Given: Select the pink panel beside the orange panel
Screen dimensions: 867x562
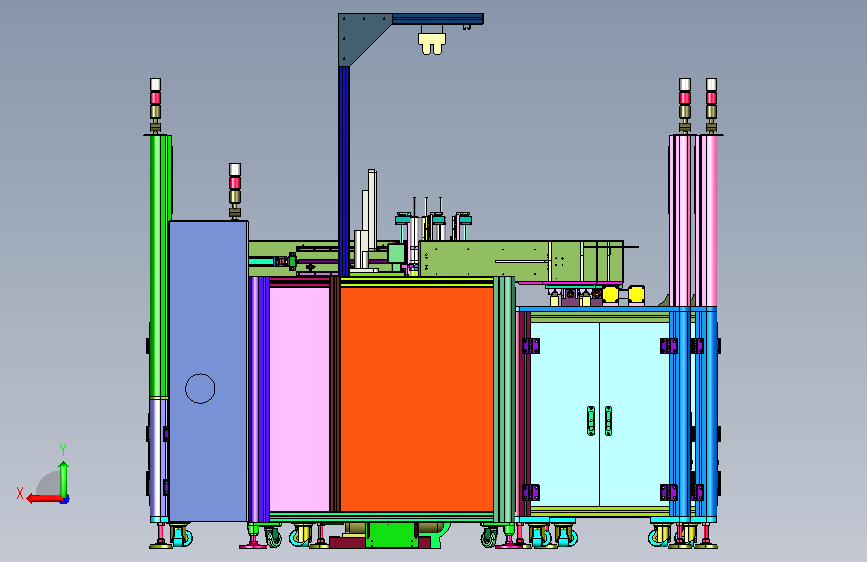Looking at the screenshot, I should pos(299,398).
